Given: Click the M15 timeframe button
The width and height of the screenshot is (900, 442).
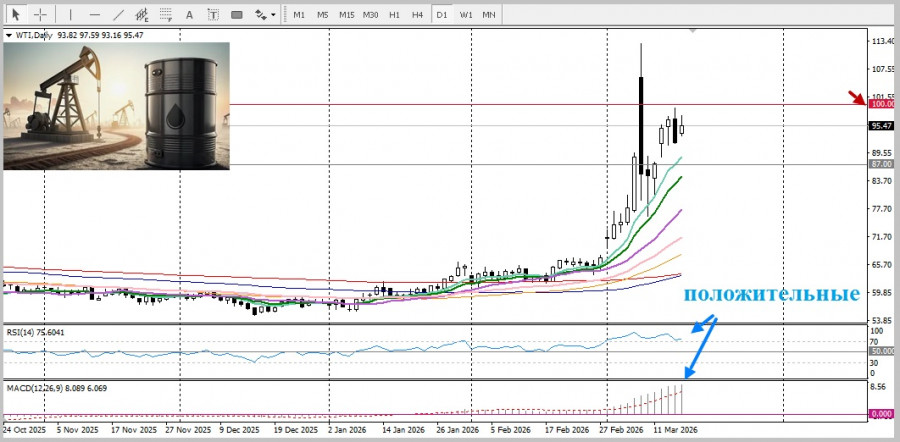Looking at the screenshot, I should [x=346, y=15].
